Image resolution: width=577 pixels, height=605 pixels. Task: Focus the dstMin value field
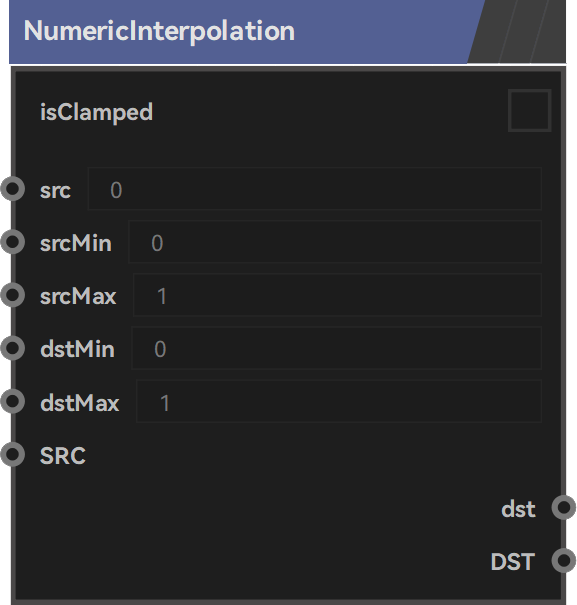[337, 348]
